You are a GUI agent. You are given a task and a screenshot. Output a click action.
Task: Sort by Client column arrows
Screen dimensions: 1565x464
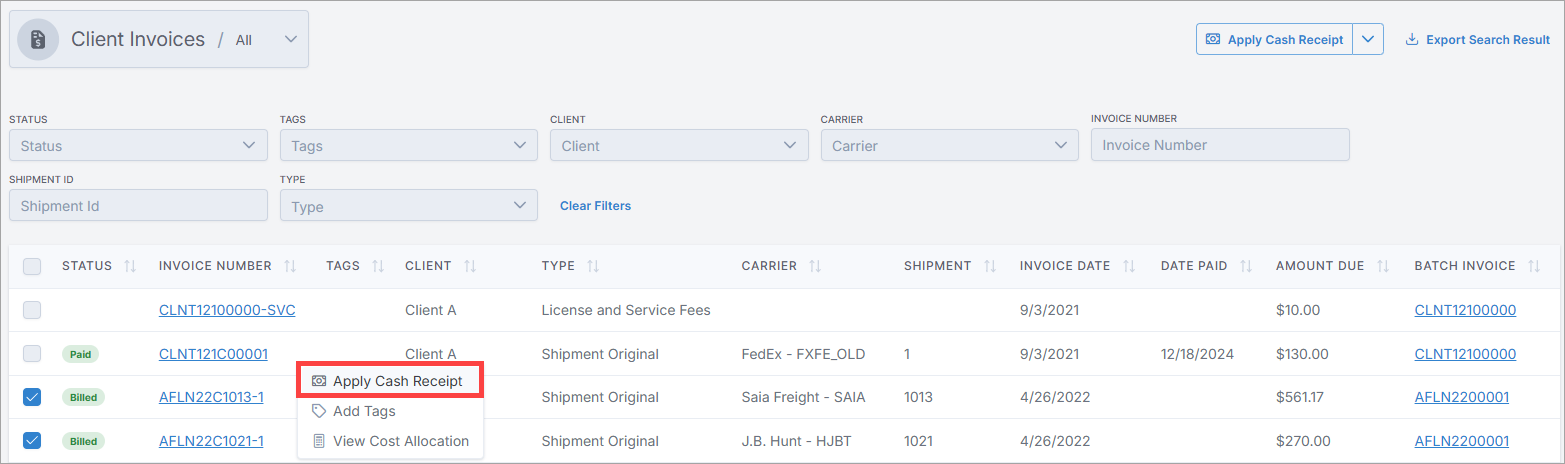coord(470,266)
